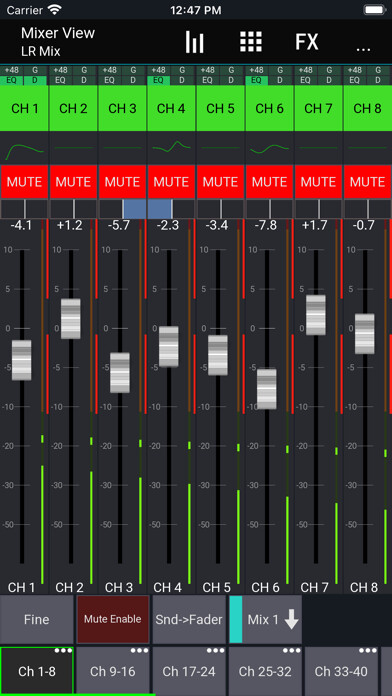Click the CH 1 pan control

point(24,209)
